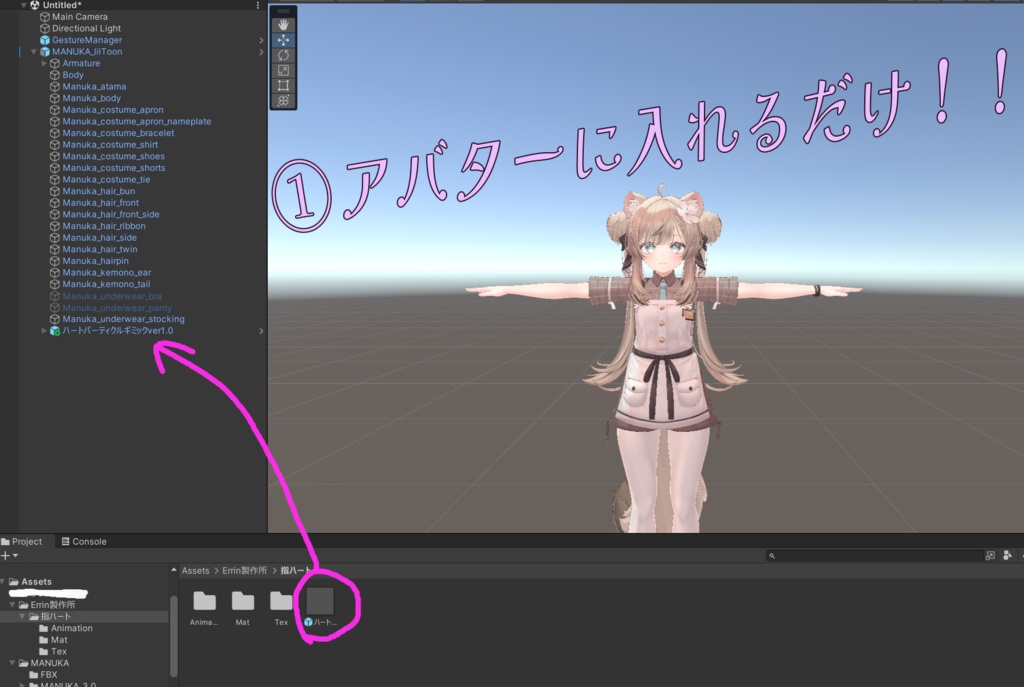Open the Anima... folder in project grid
The width and height of the screenshot is (1024, 687).
(204, 608)
